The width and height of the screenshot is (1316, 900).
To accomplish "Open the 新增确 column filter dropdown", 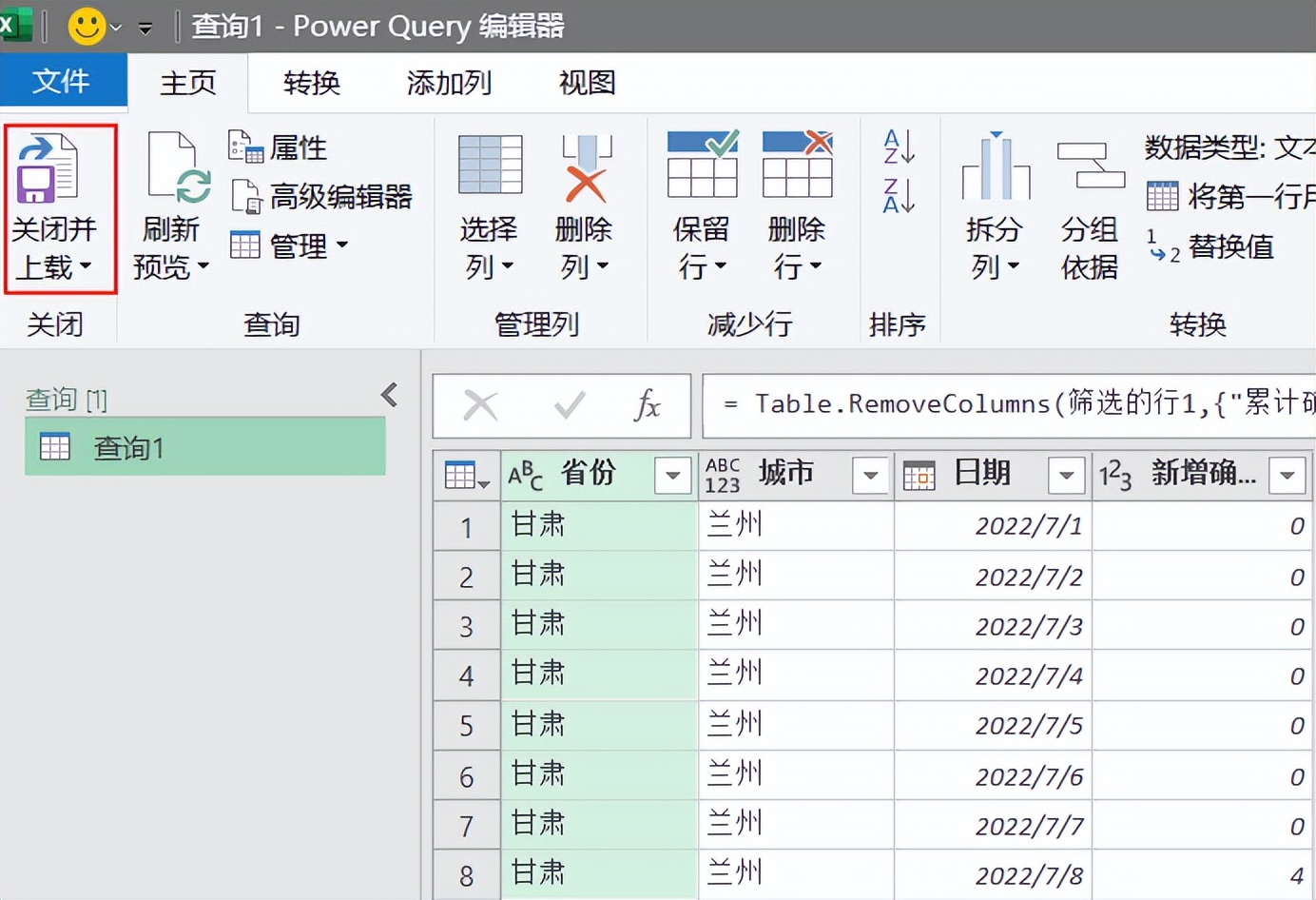I will (1287, 475).
